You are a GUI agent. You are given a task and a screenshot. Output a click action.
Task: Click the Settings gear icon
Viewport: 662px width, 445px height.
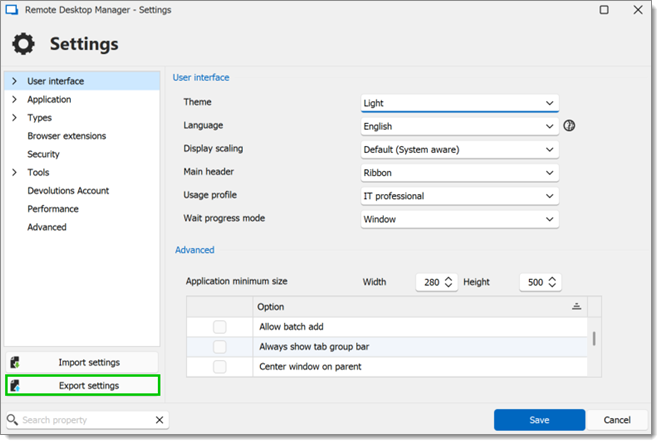click(23, 44)
